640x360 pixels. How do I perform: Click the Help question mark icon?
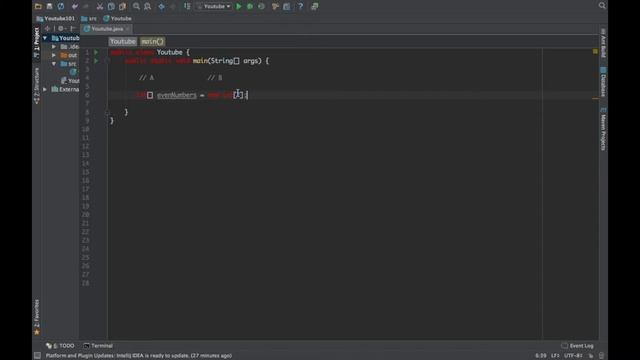click(300, 7)
